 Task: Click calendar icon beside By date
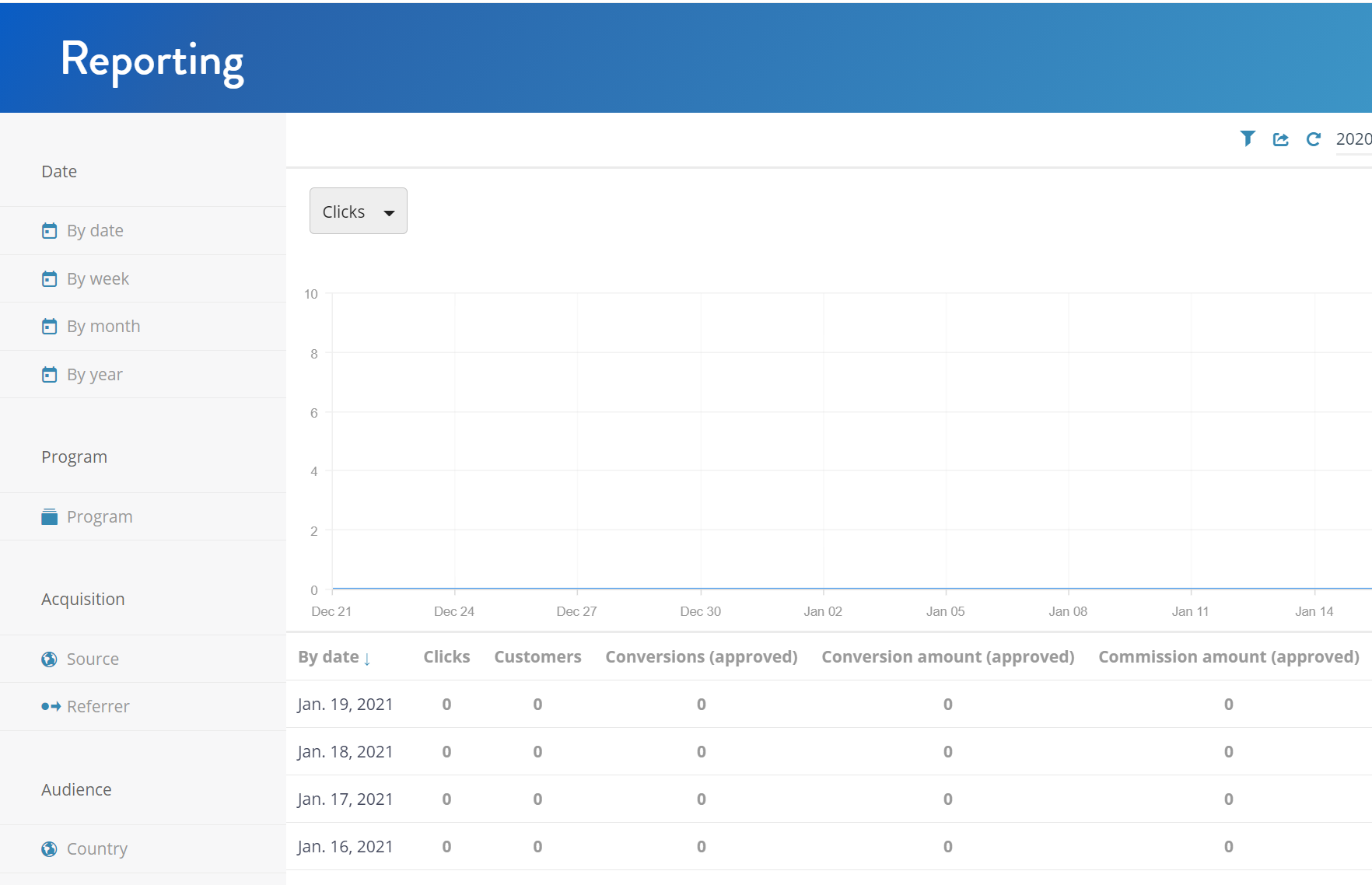(x=49, y=231)
